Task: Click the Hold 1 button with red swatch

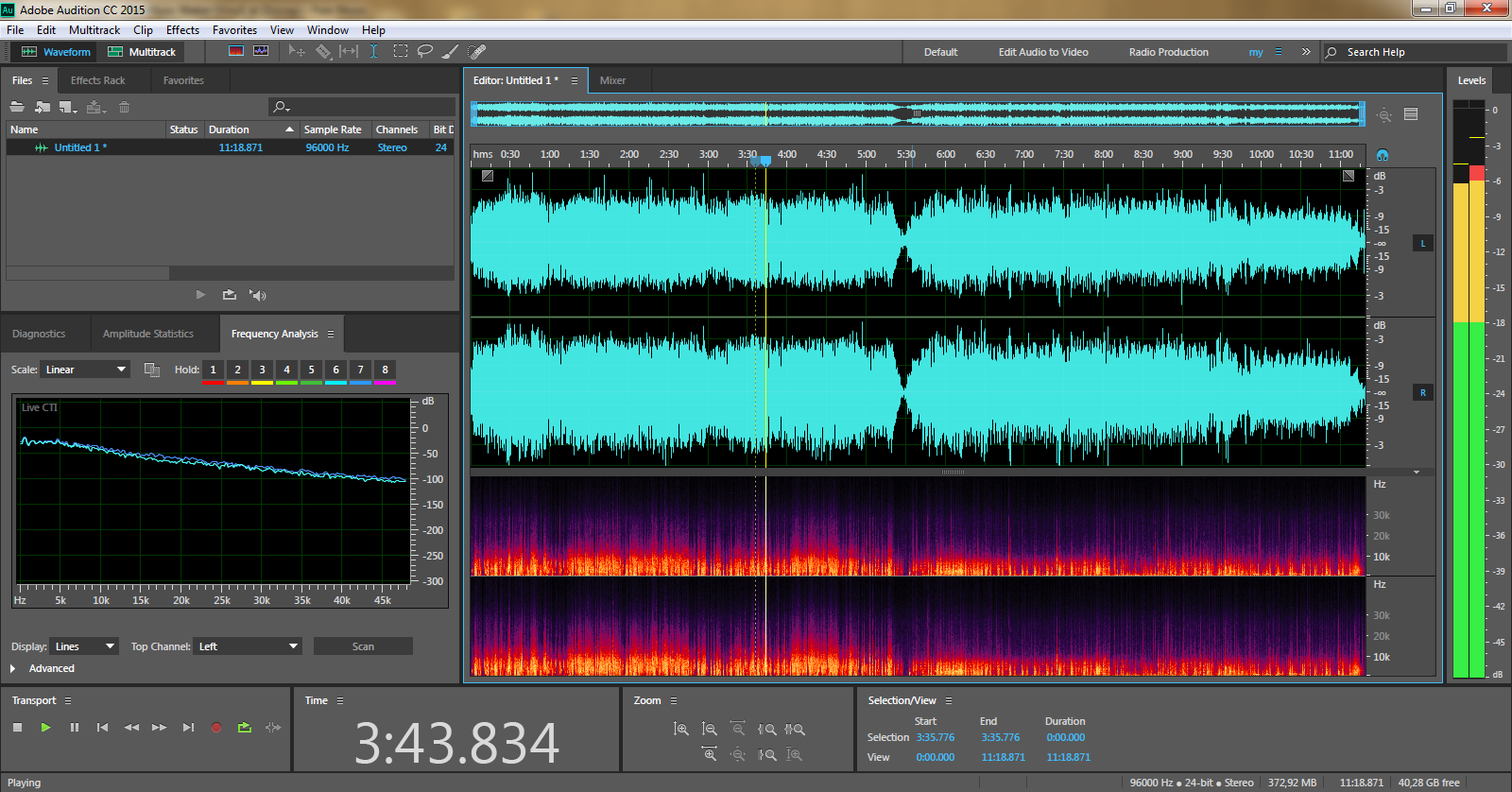Action: [213, 370]
